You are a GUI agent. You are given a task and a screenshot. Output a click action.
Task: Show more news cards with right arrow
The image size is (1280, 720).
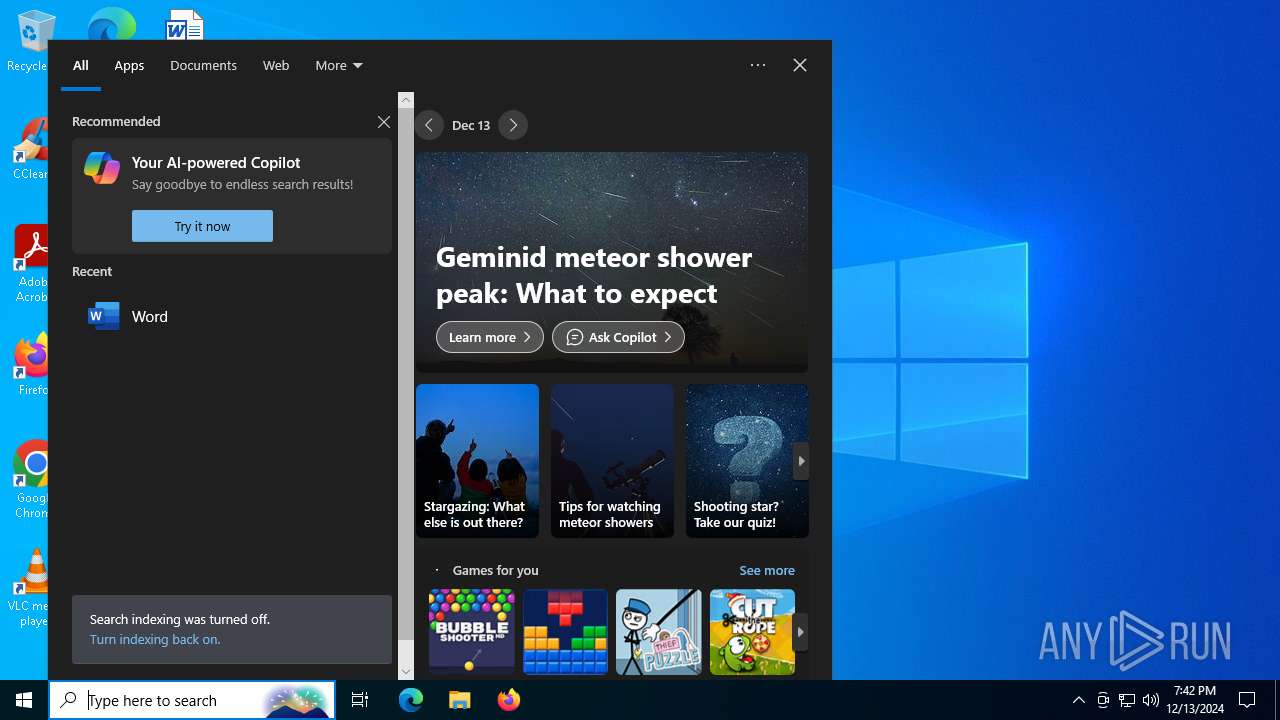pyautogui.click(x=801, y=461)
